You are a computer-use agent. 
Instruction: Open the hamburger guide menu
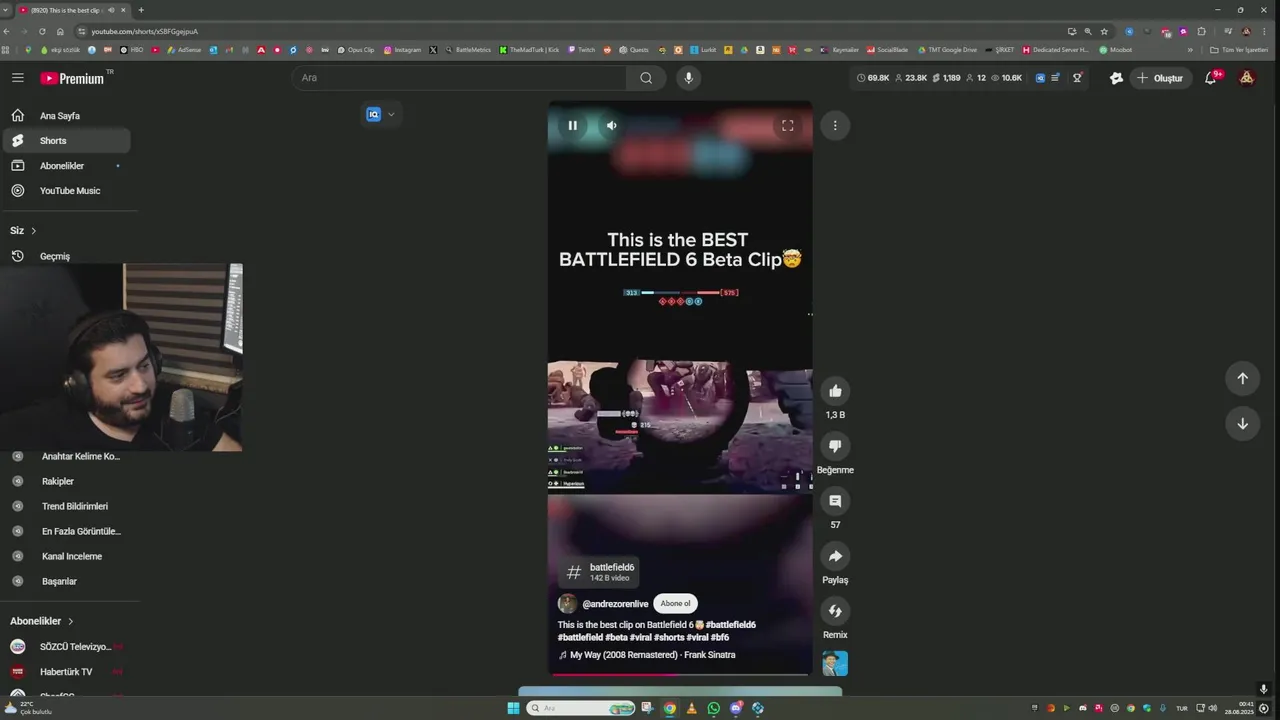coord(18,78)
